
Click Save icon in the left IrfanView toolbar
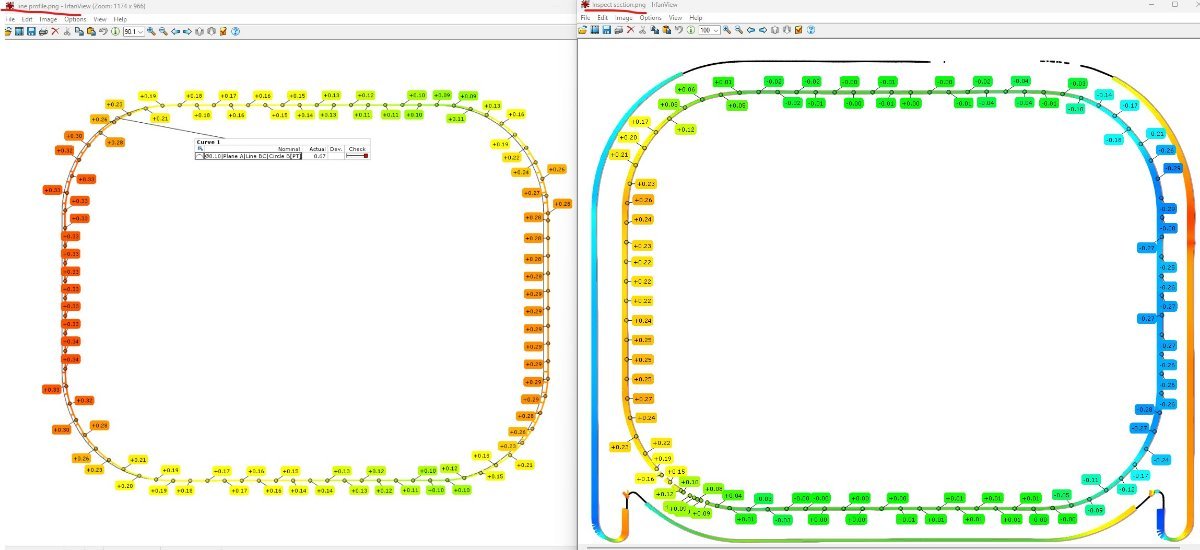coord(32,32)
